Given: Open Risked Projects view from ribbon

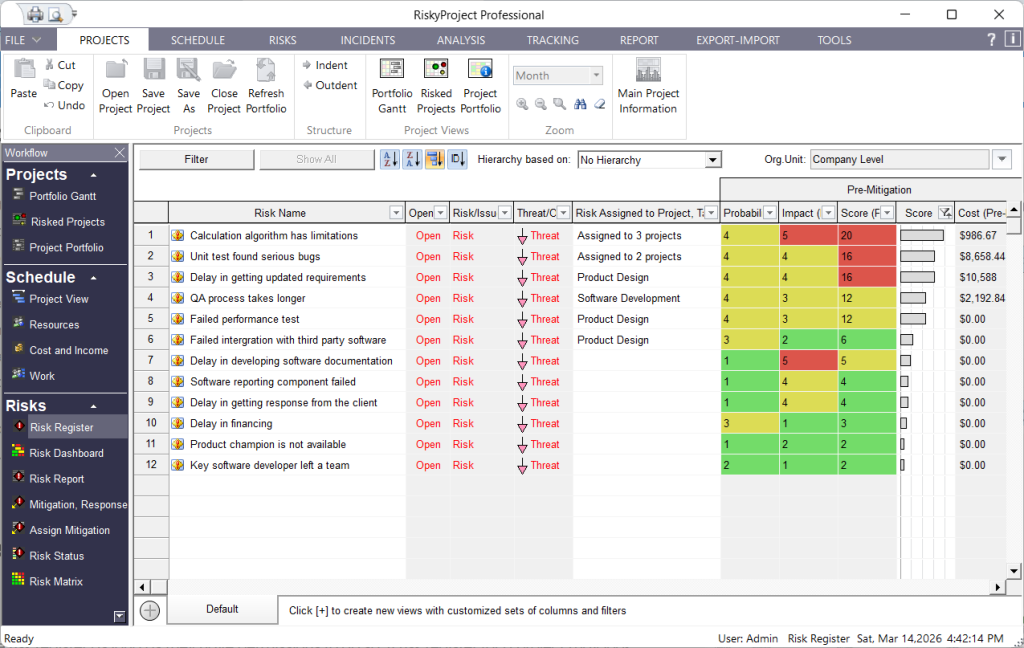Looking at the screenshot, I should (x=436, y=70).
